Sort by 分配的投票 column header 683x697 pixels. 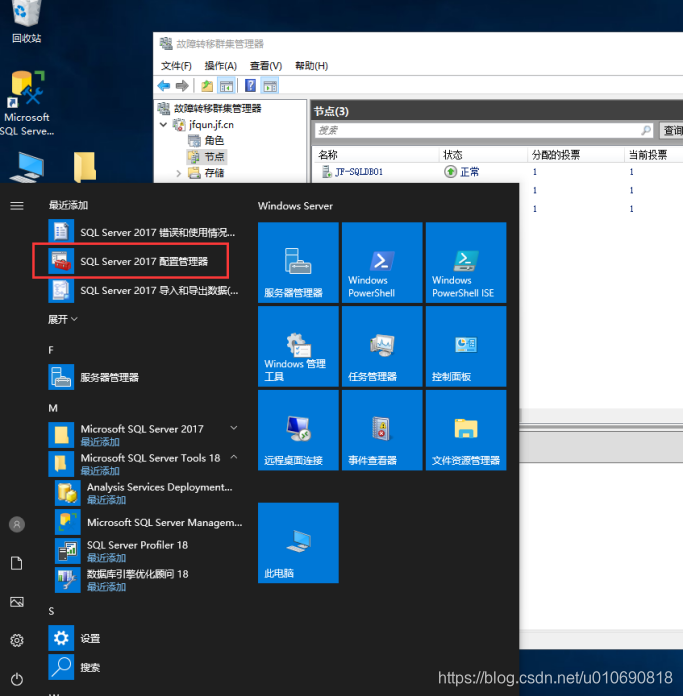click(x=556, y=155)
